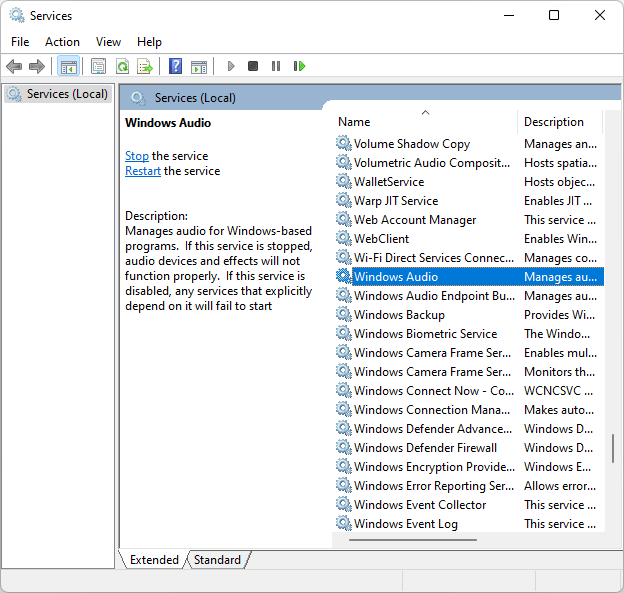624x593 pixels.
Task: Minimize the Services window
Action: (509, 16)
